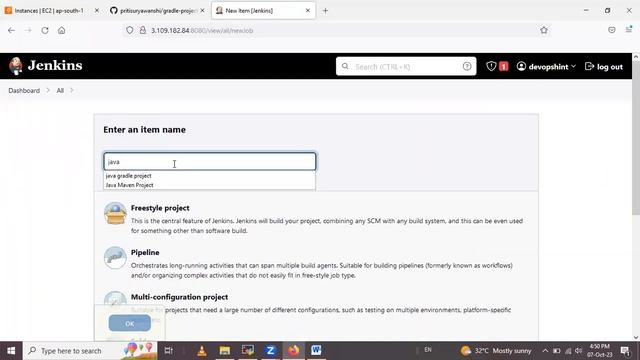Image resolution: width=640 pixels, height=360 pixels.
Task: Reload the page with the refresh icon
Action: click(45, 31)
